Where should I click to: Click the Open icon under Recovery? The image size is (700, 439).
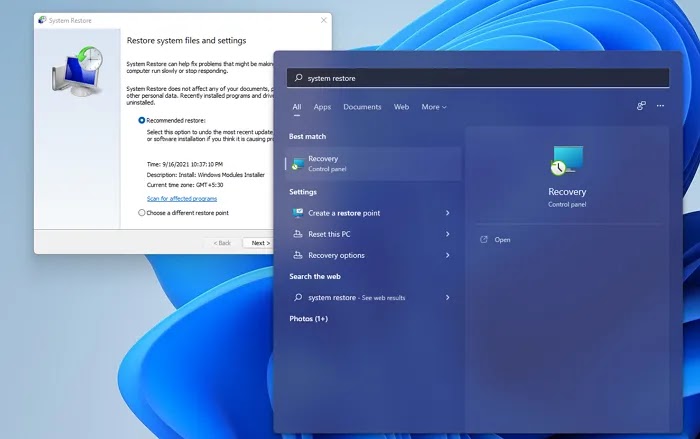click(483, 240)
